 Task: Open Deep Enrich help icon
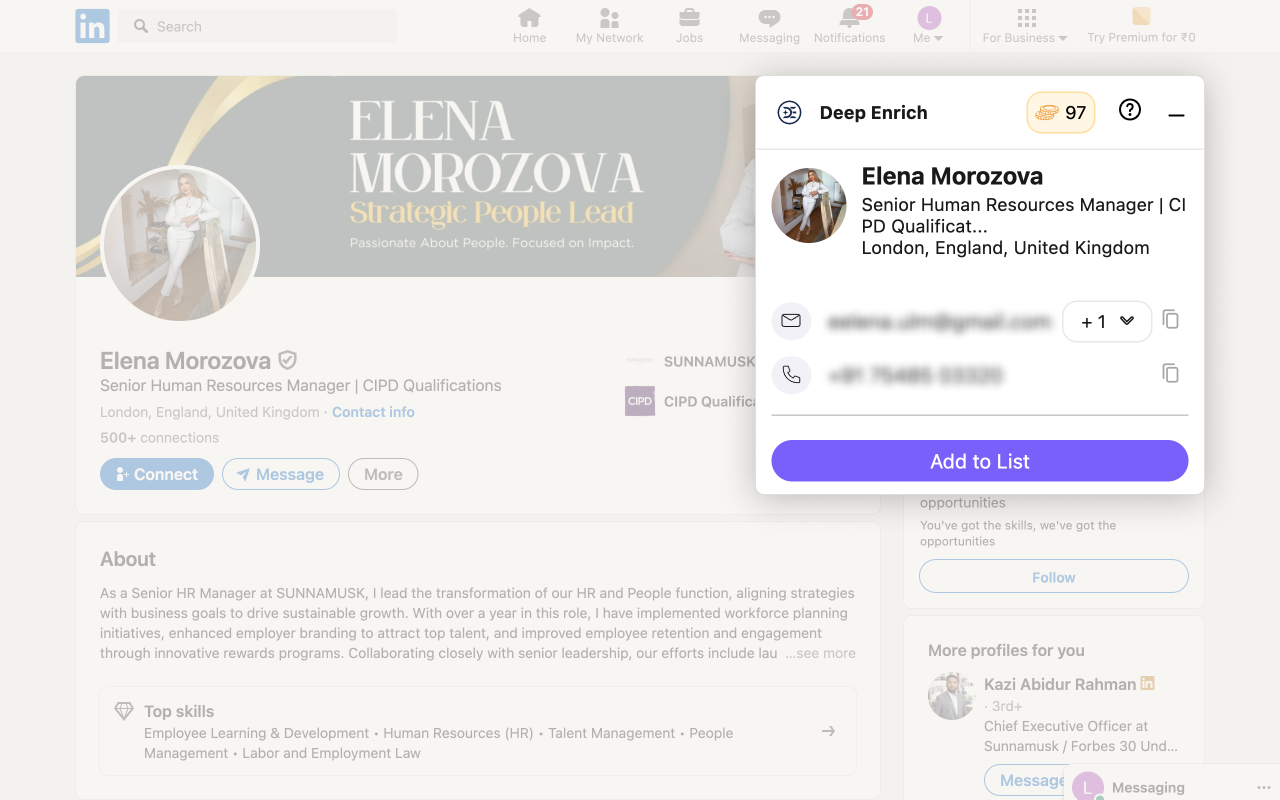pyautogui.click(x=1130, y=111)
